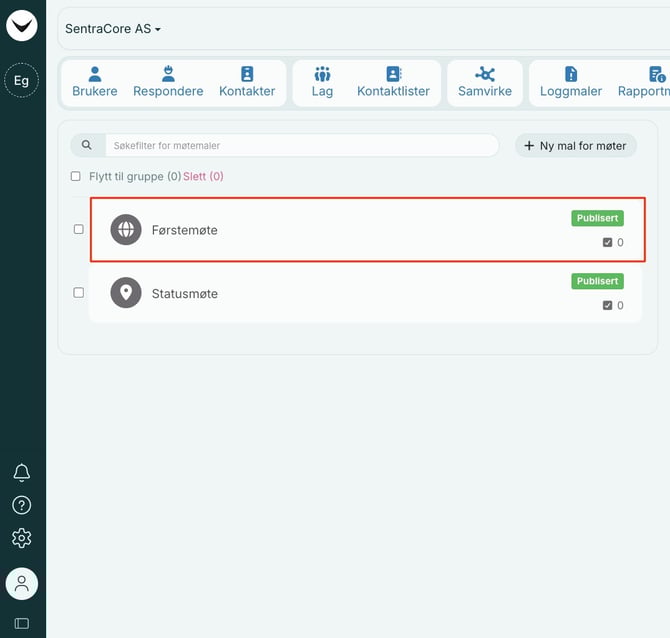Open the help question mark icon

[21, 505]
